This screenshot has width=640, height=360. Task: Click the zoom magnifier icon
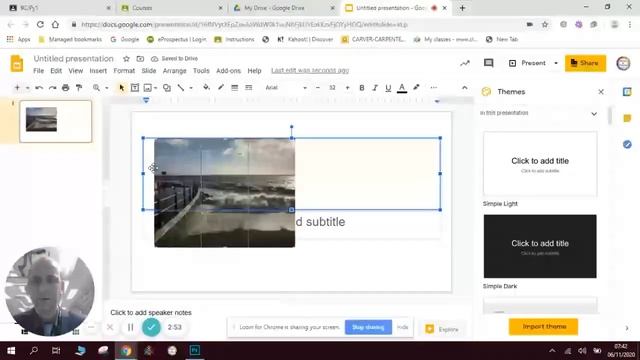96,88
